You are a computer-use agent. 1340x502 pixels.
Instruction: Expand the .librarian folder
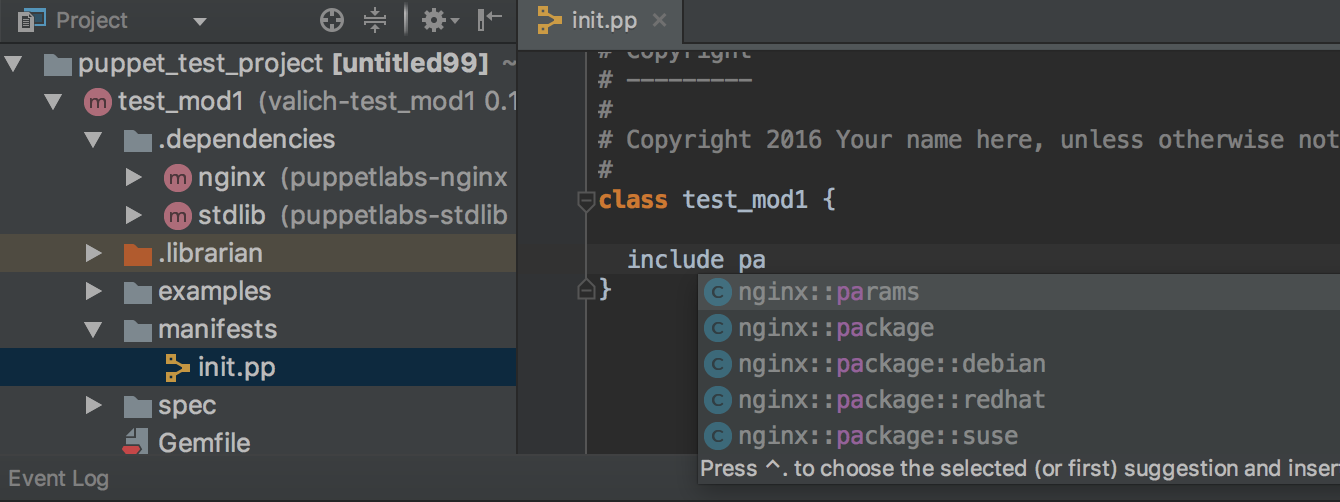[x=94, y=254]
